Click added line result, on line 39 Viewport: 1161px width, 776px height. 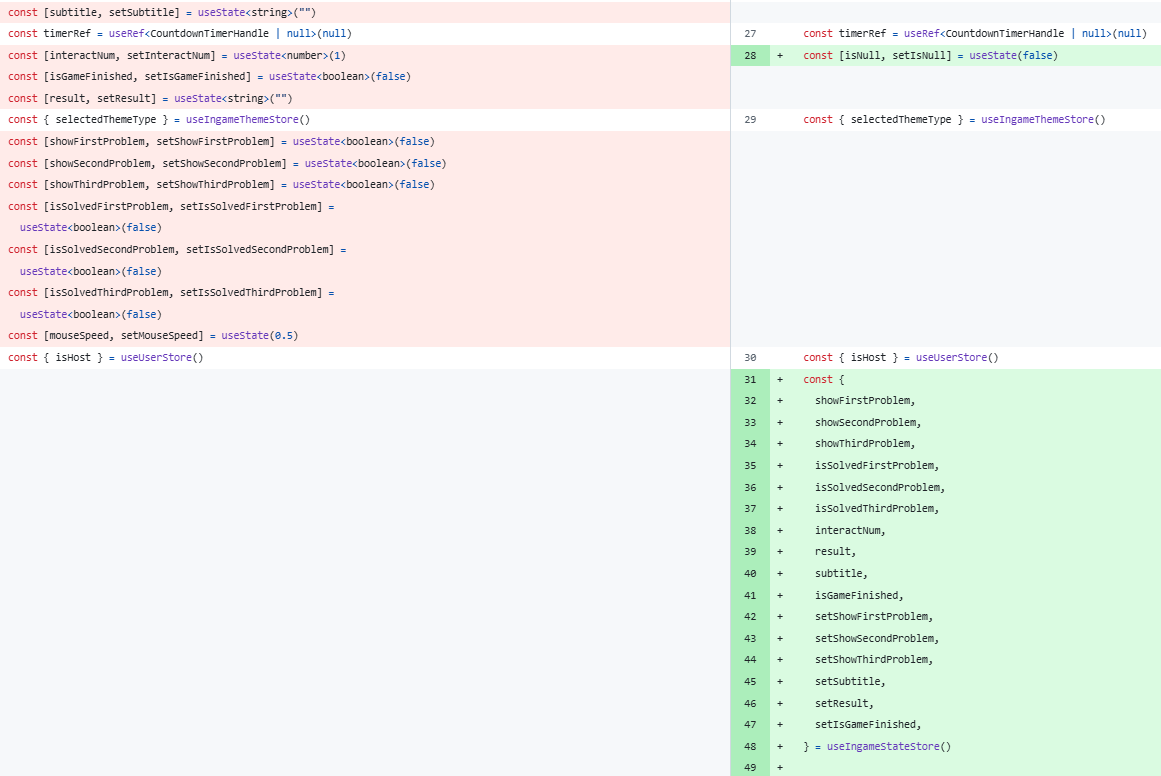835,552
